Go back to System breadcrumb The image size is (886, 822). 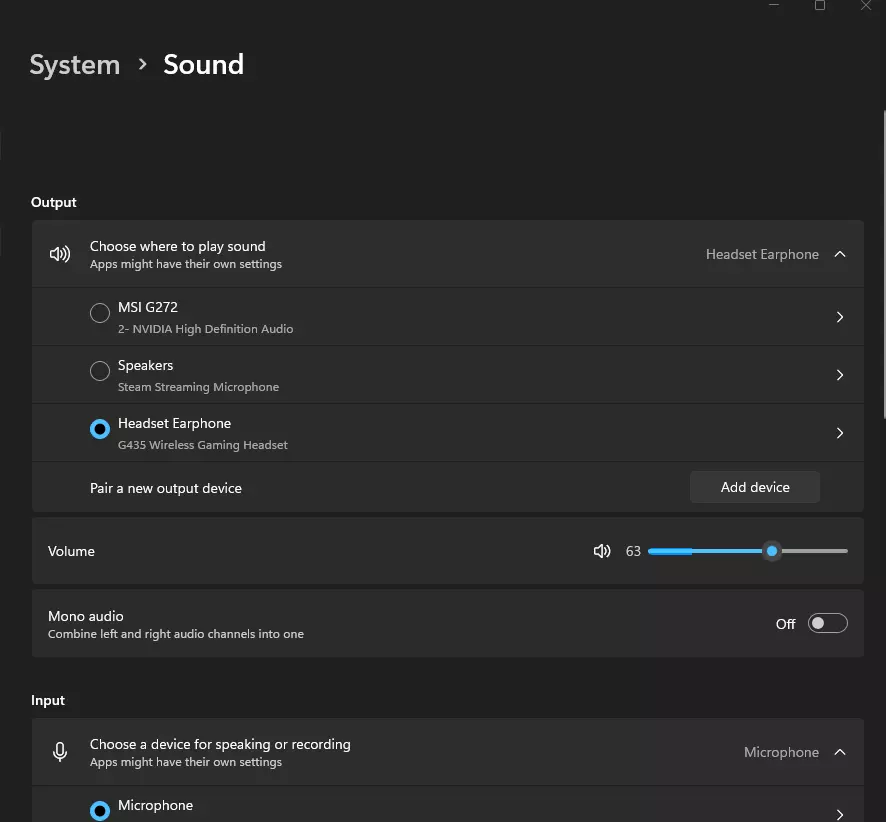click(75, 65)
